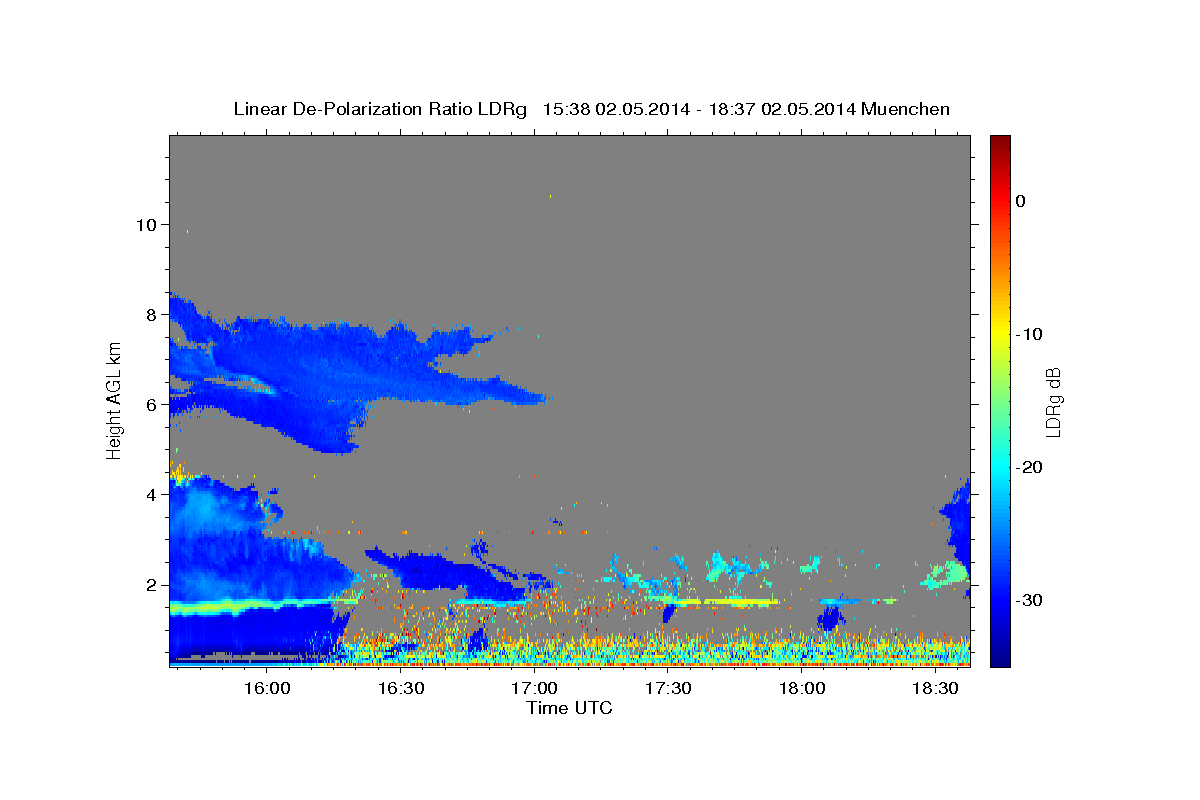Click the green patch near 18:30 at 2 km
This screenshot has width=1200, height=800.
946,574
